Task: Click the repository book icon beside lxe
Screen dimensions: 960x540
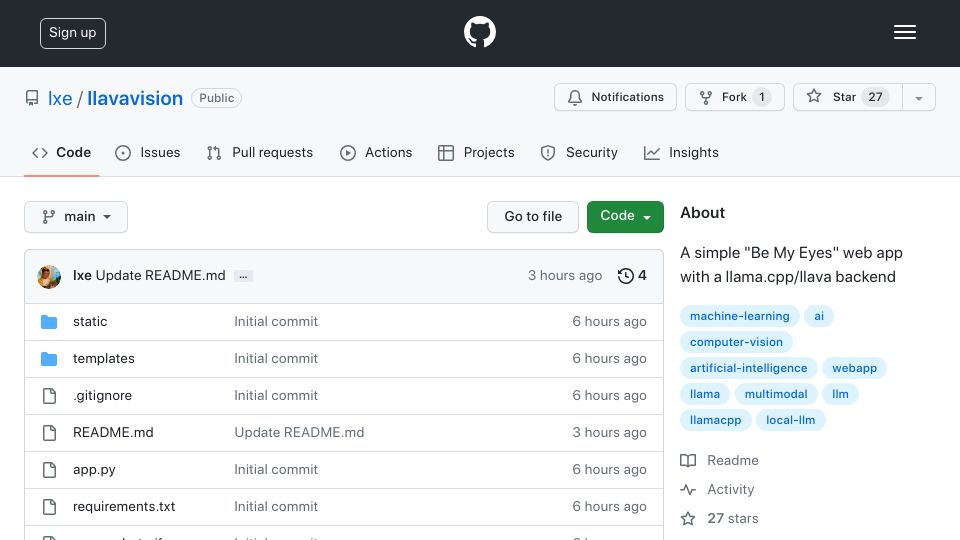Action: (x=32, y=98)
